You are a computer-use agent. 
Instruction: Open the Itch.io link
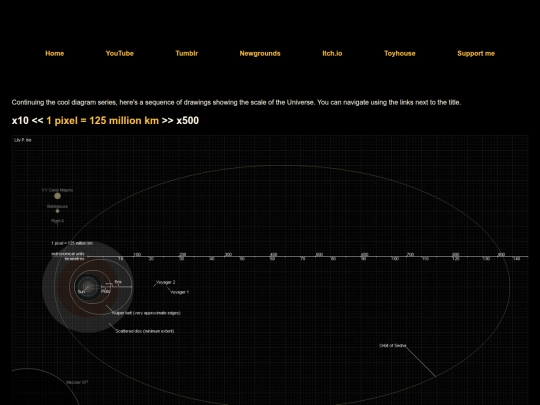(x=332, y=53)
